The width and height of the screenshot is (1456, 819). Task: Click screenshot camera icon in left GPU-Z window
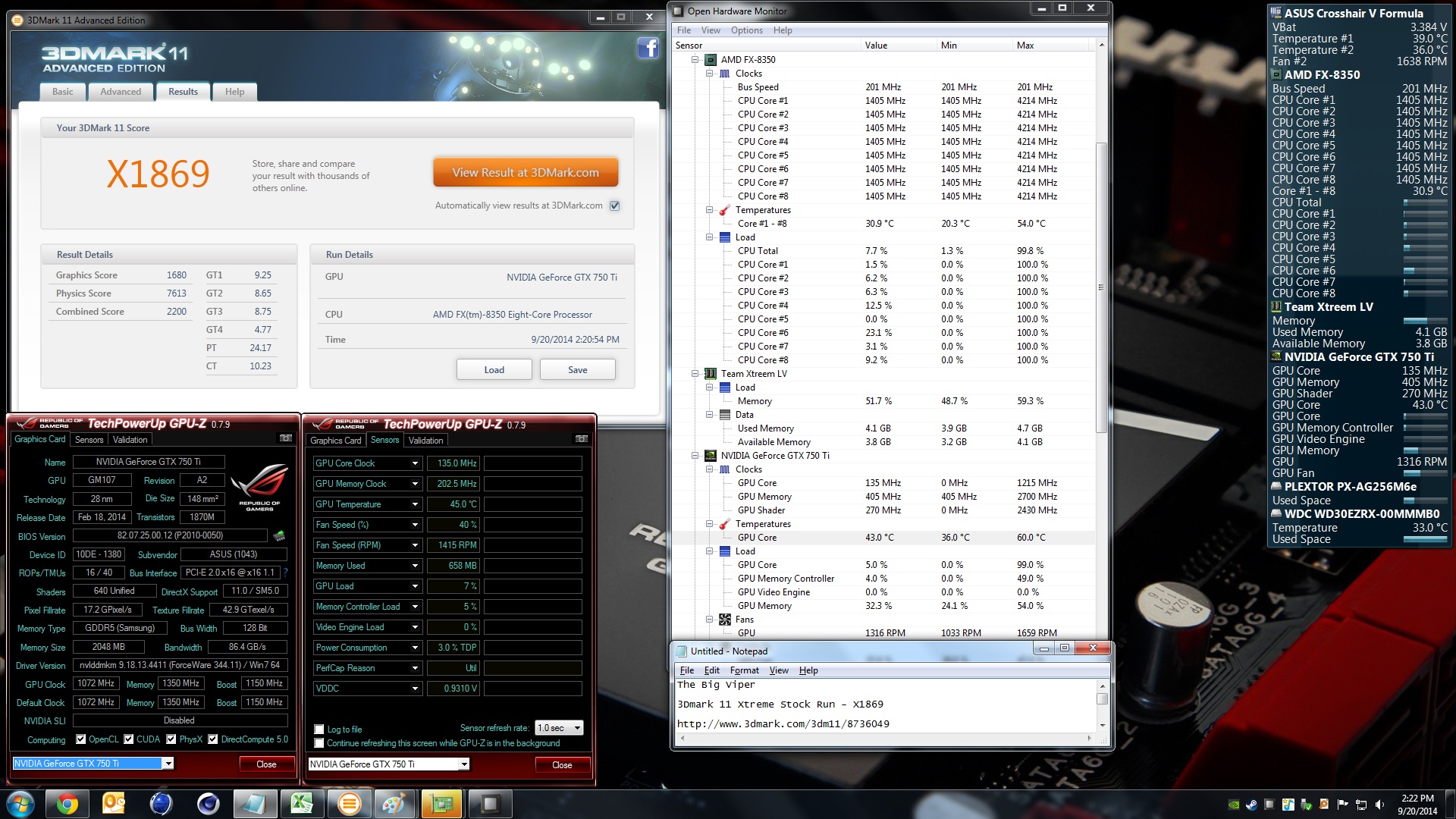coord(286,438)
